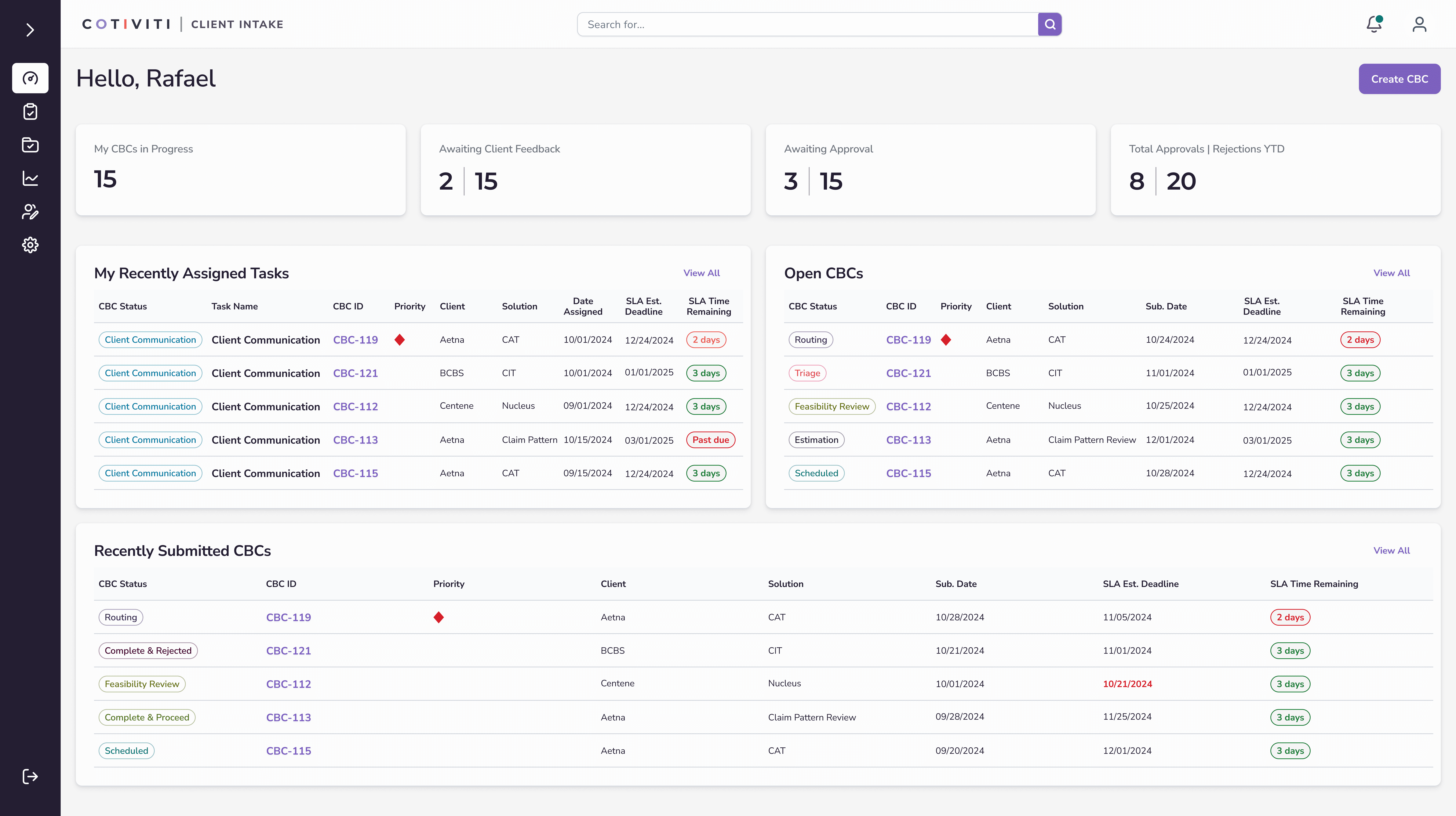Open CBC-112 in Recently Submitted CBCs
Screen dimensions: 1456x816
click(288, 684)
